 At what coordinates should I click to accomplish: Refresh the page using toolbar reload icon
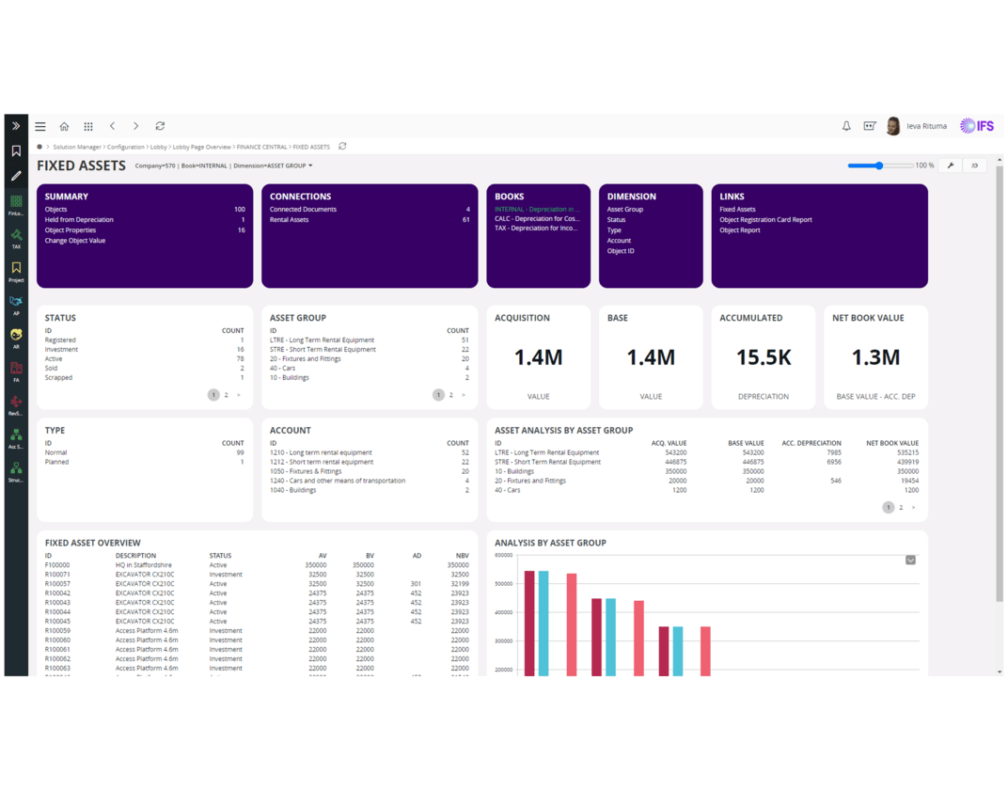pos(160,126)
